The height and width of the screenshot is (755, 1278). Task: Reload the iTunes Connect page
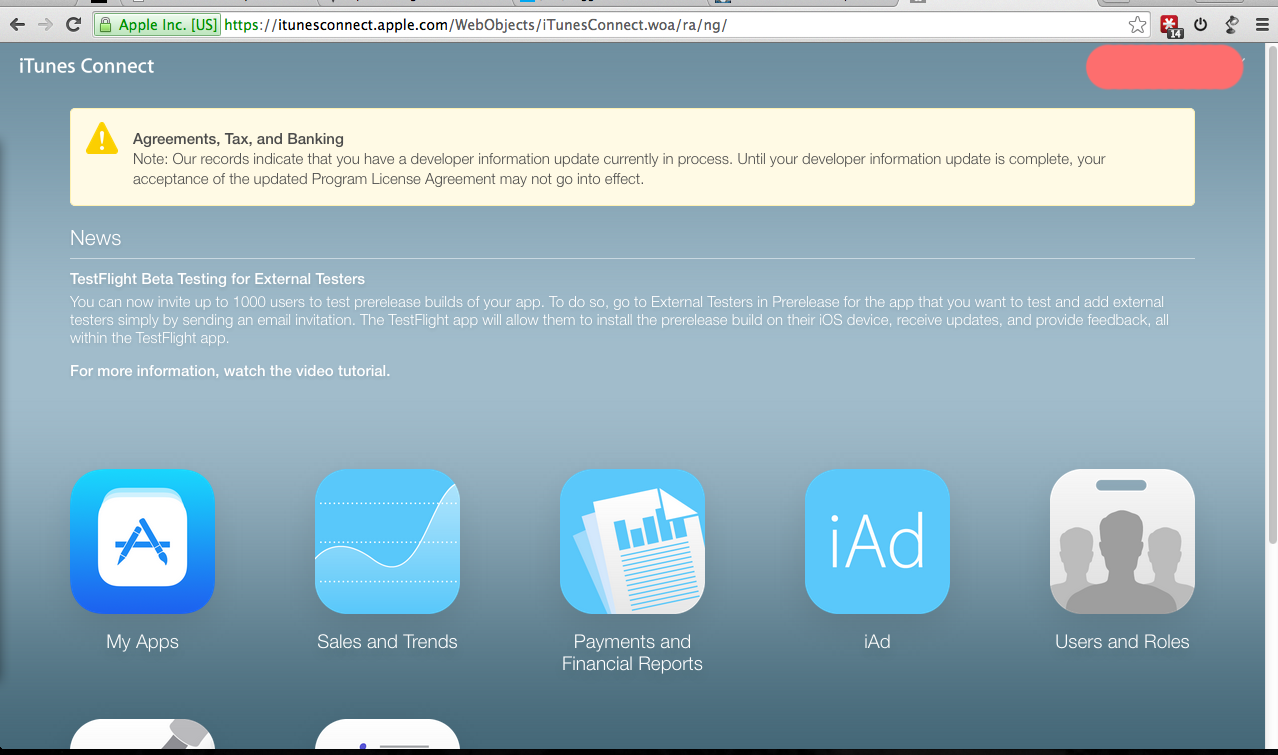click(x=73, y=25)
